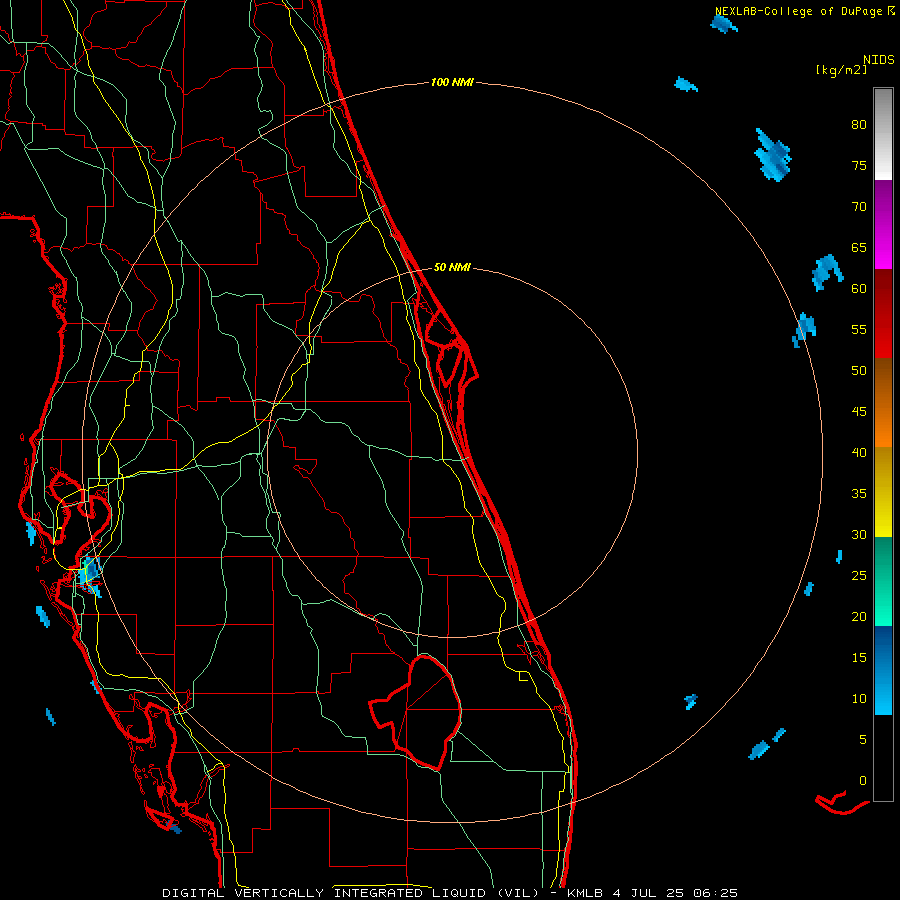Viewport: 900px width, 900px height.
Task: Select the 35 legend value
Action: point(859,494)
